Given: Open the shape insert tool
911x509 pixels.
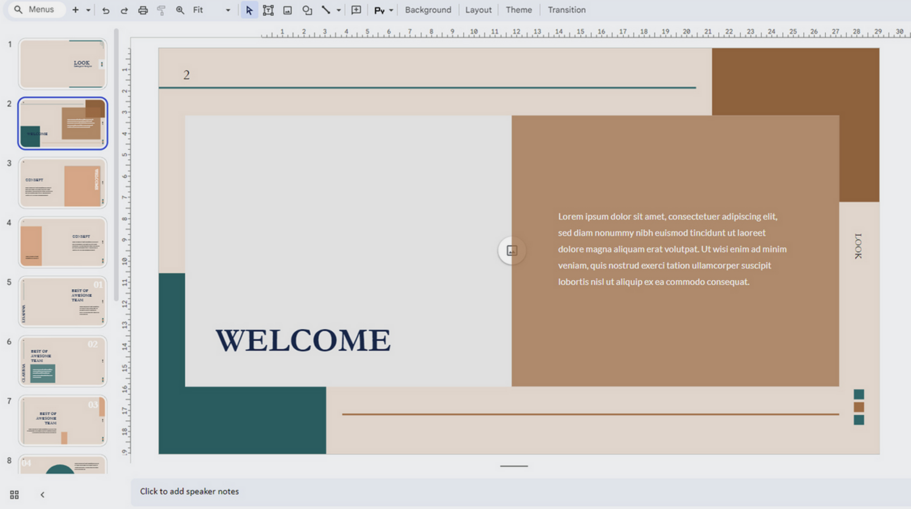Looking at the screenshot, I should point(307,10).
